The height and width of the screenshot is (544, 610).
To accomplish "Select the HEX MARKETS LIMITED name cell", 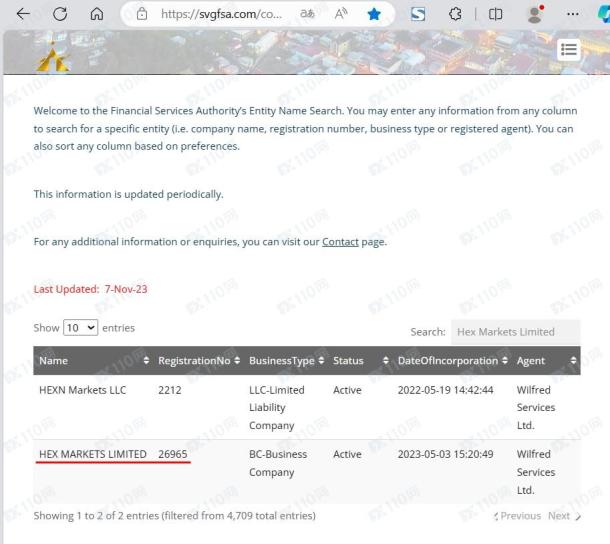I will coord(93,454).
